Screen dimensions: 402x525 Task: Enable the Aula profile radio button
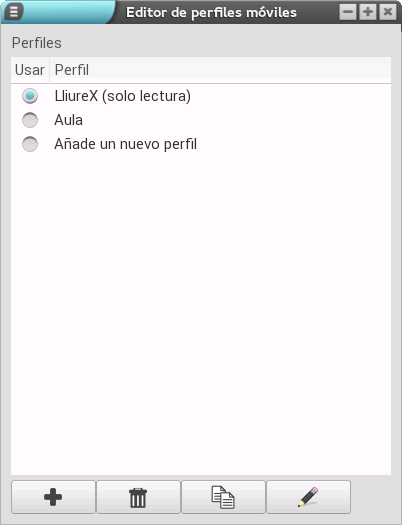(30, 120)
